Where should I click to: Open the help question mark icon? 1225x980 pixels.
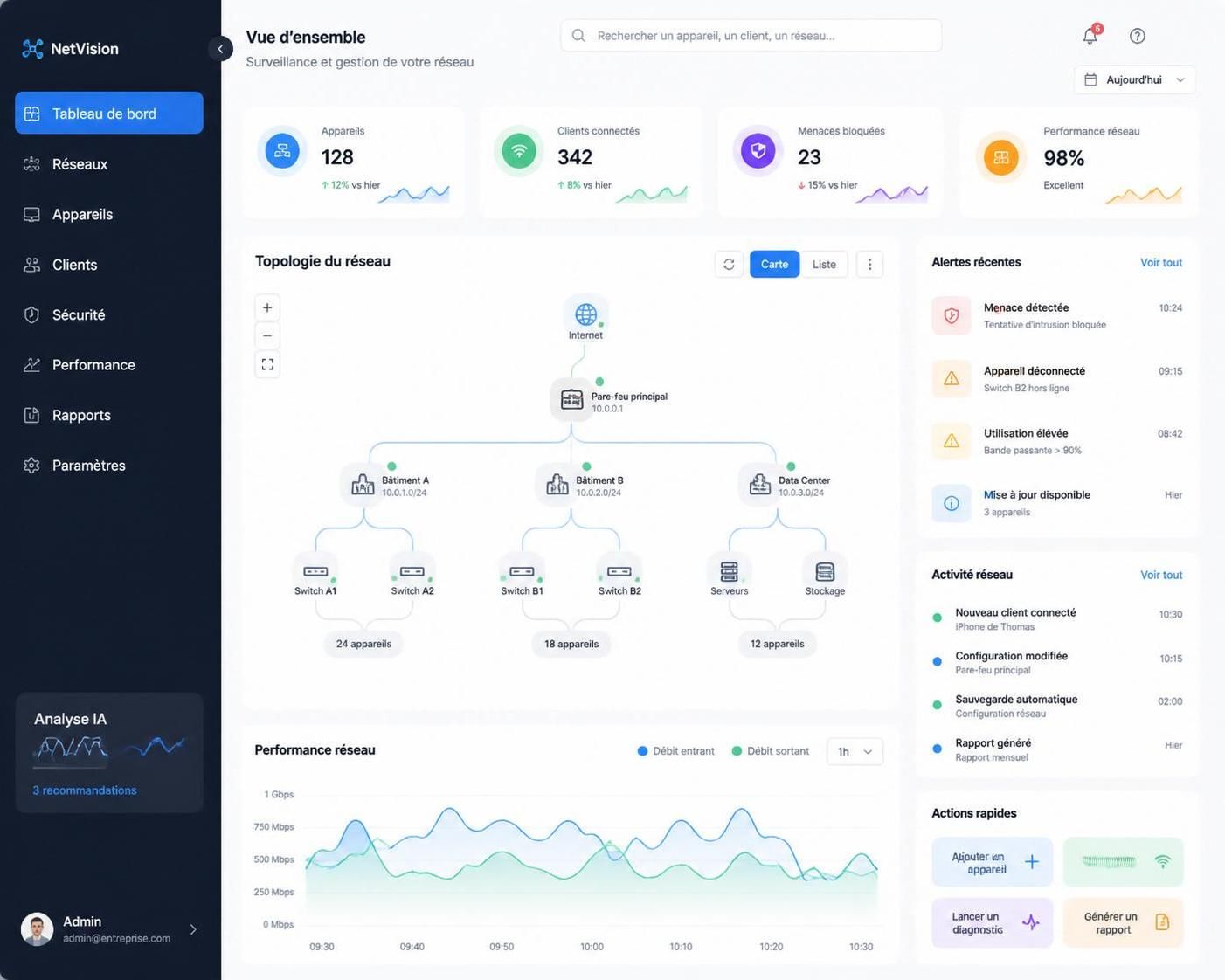coord(1137,36)
